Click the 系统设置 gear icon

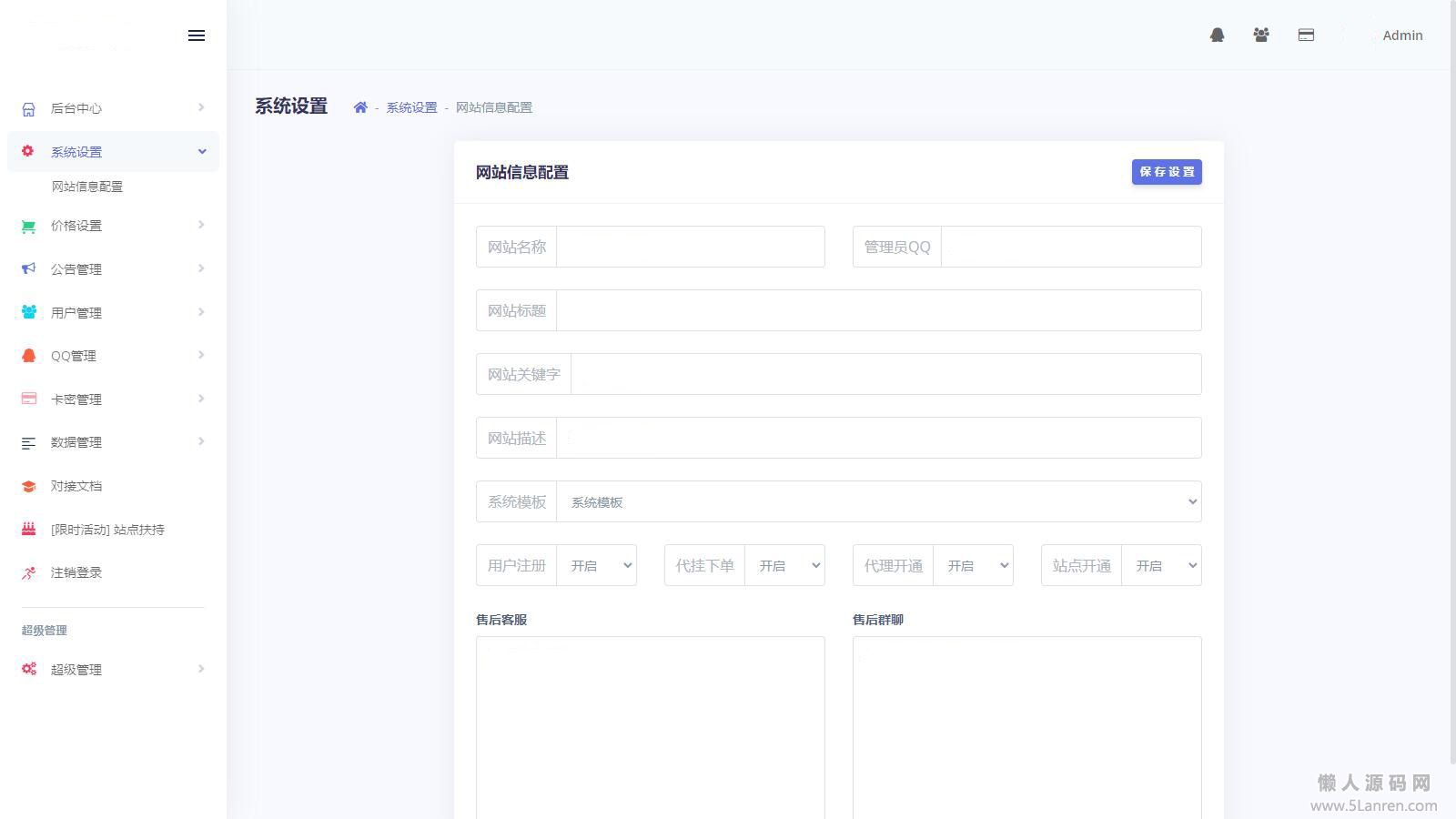(x=27, y=151)
